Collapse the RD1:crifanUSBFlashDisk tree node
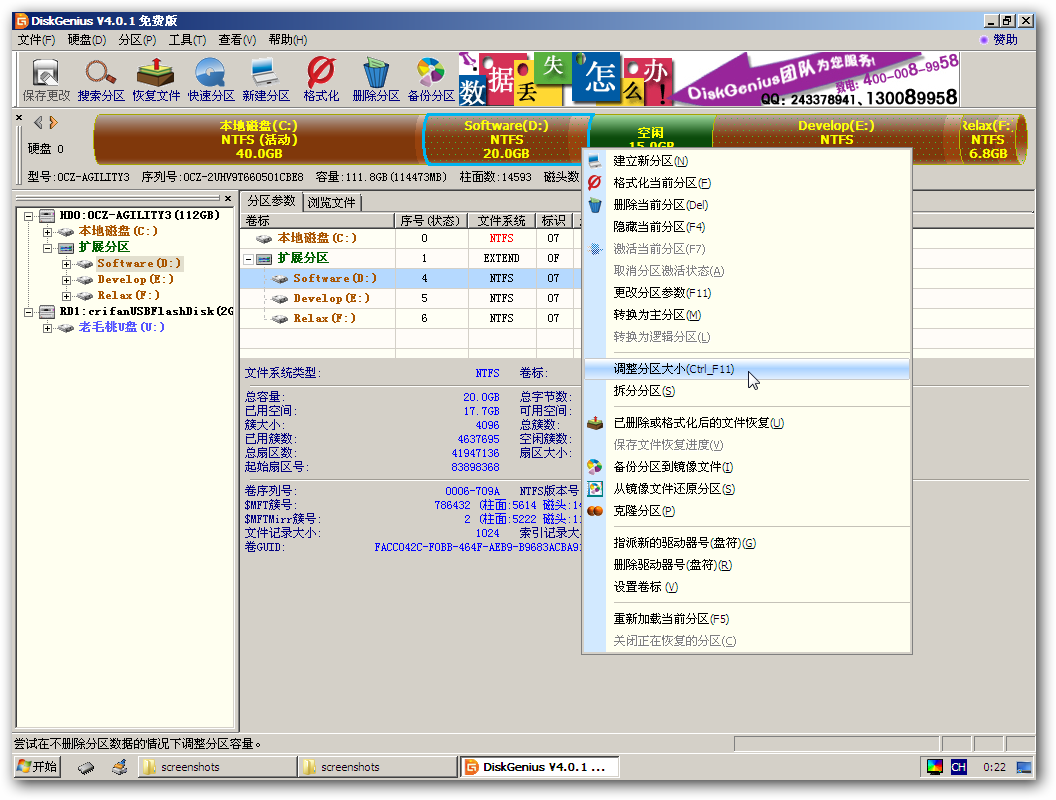1056x800 pixels. (29, 312)
